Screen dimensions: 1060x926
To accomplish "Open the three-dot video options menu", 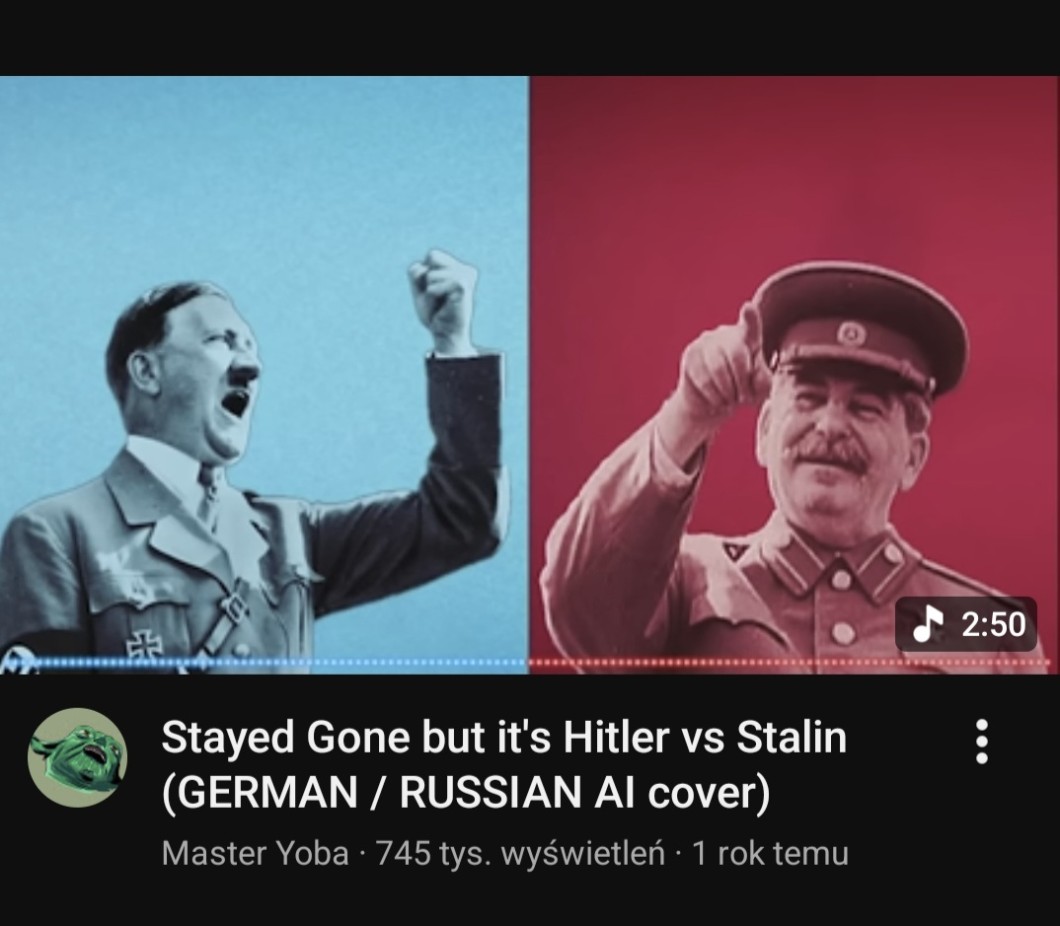I will (x=982, y=741).
